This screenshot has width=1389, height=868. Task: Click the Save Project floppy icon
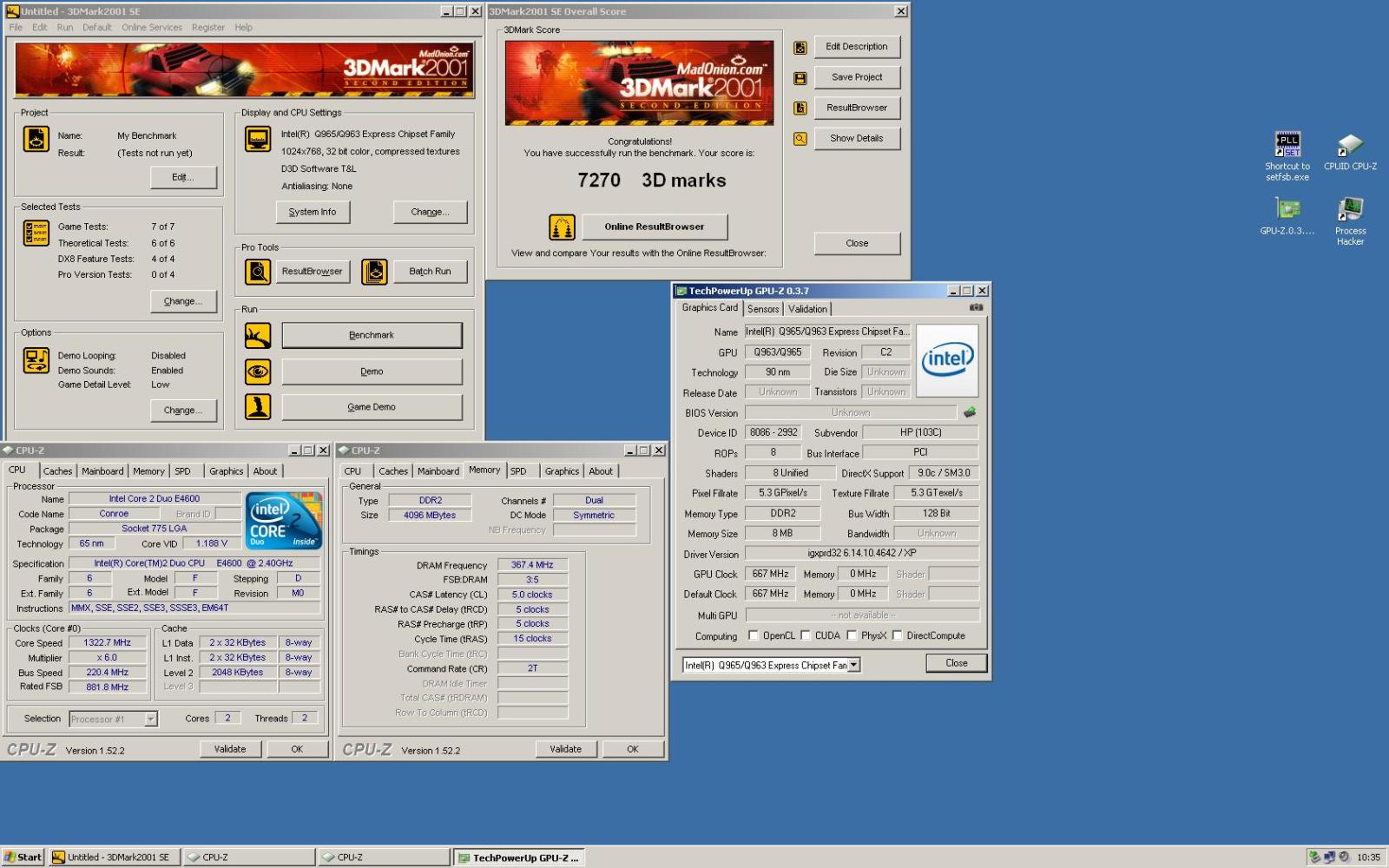point(800,78)
